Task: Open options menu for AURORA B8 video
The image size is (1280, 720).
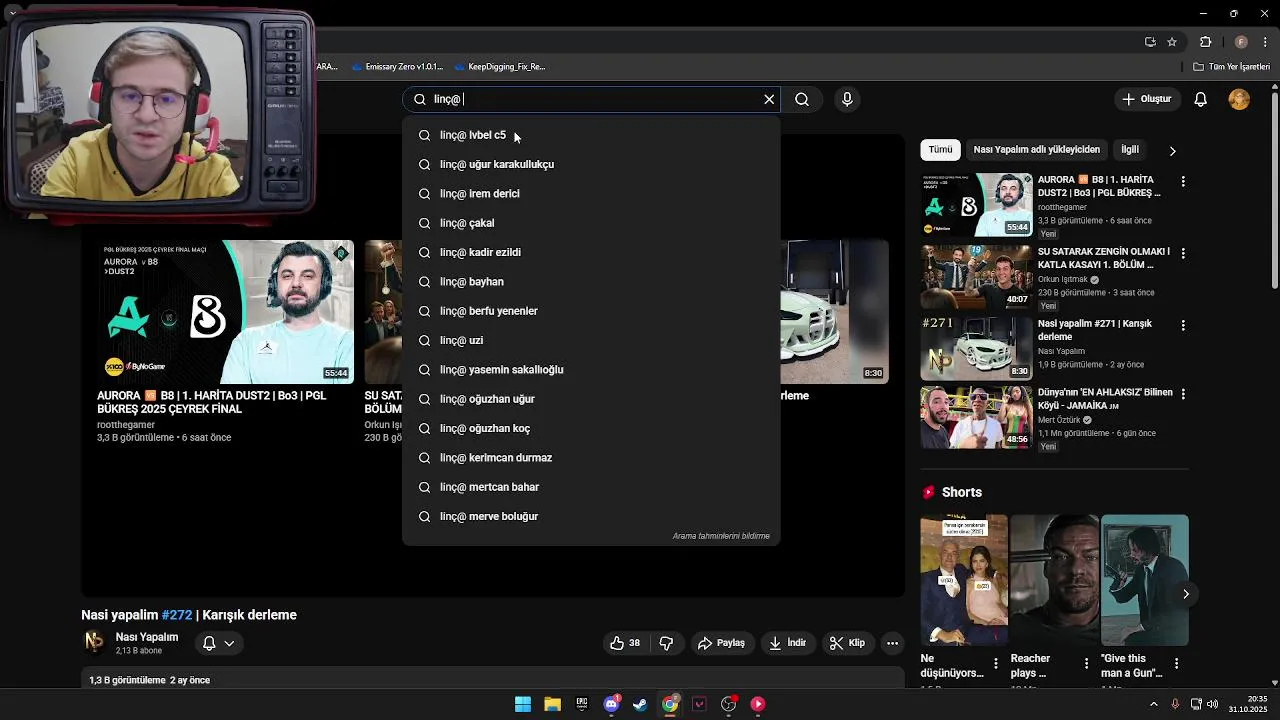Action: pos(1183,181)
